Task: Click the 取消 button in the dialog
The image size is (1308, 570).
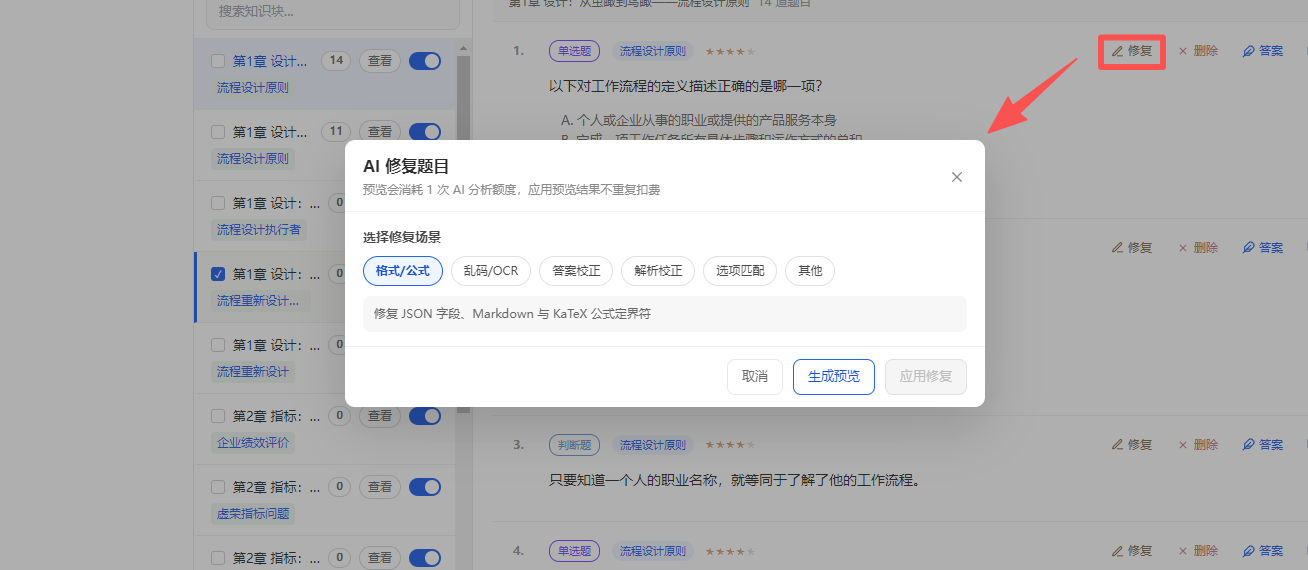Action: pyautogui.click(x=755, y=377)
